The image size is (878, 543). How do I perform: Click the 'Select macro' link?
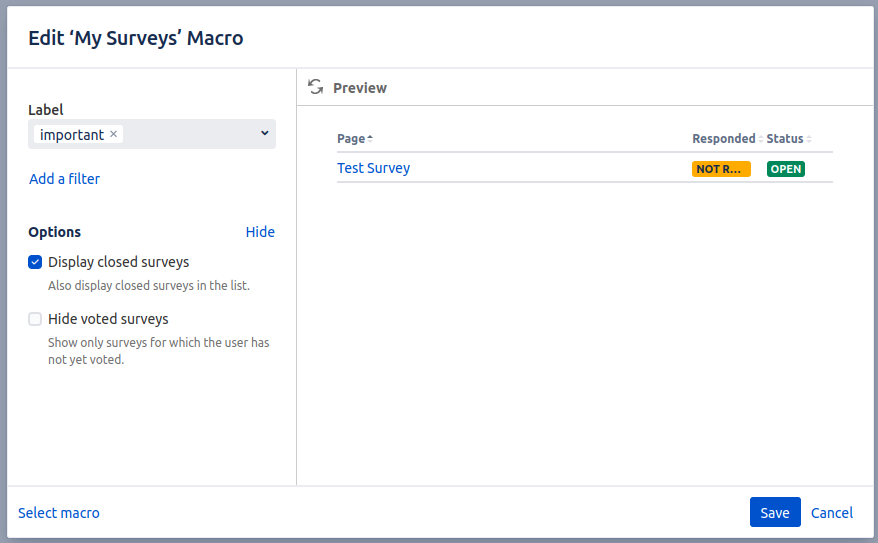point(59,513)
